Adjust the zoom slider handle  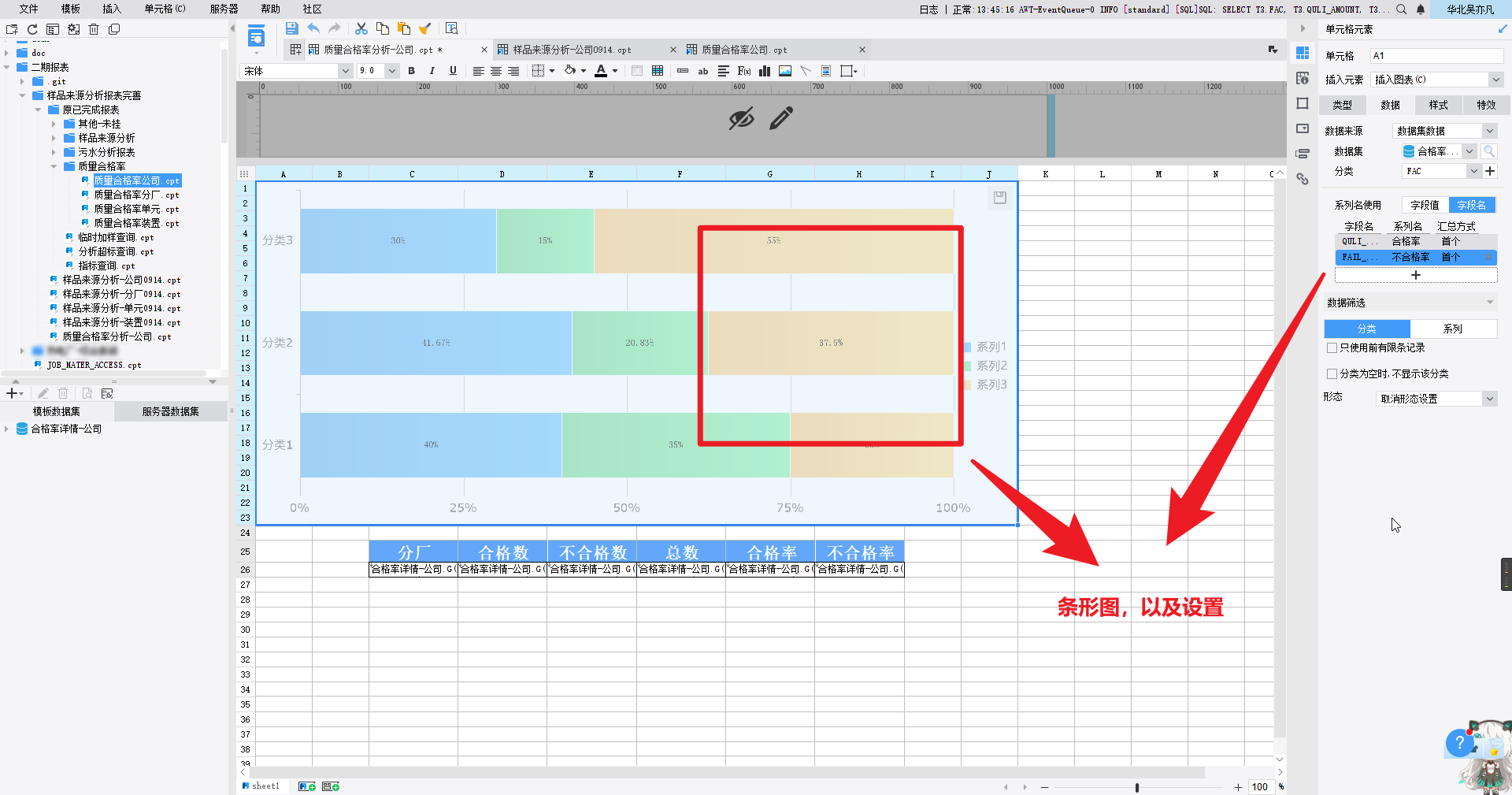coord(1137,787)
